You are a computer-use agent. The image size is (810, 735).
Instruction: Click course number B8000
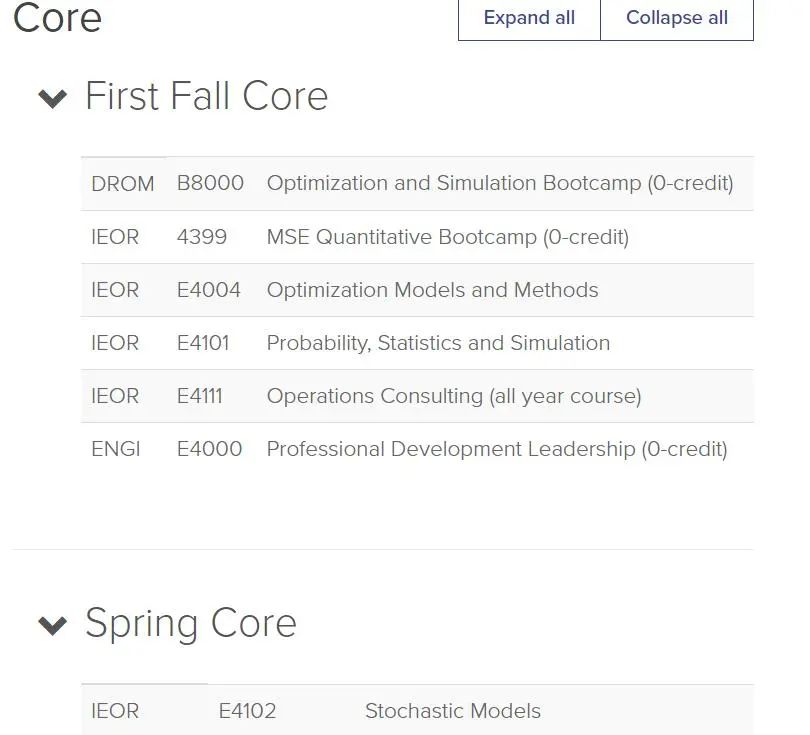pyautogui.click(x=210, y=183)
